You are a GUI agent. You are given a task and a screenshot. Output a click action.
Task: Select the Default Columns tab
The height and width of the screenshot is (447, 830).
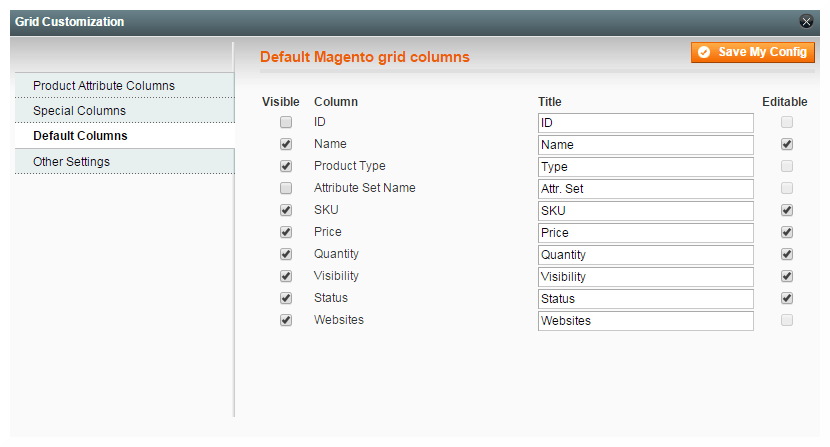click(x=80, y=136)
